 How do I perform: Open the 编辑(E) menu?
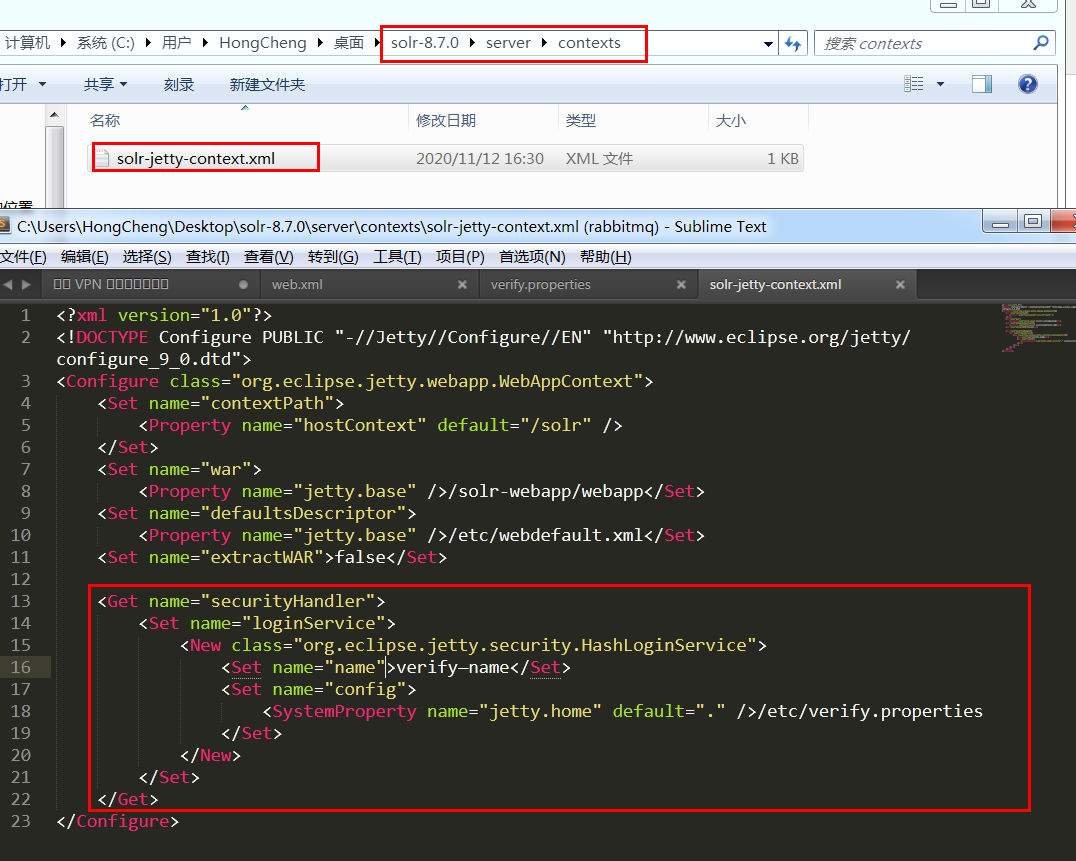pos(84,257)
